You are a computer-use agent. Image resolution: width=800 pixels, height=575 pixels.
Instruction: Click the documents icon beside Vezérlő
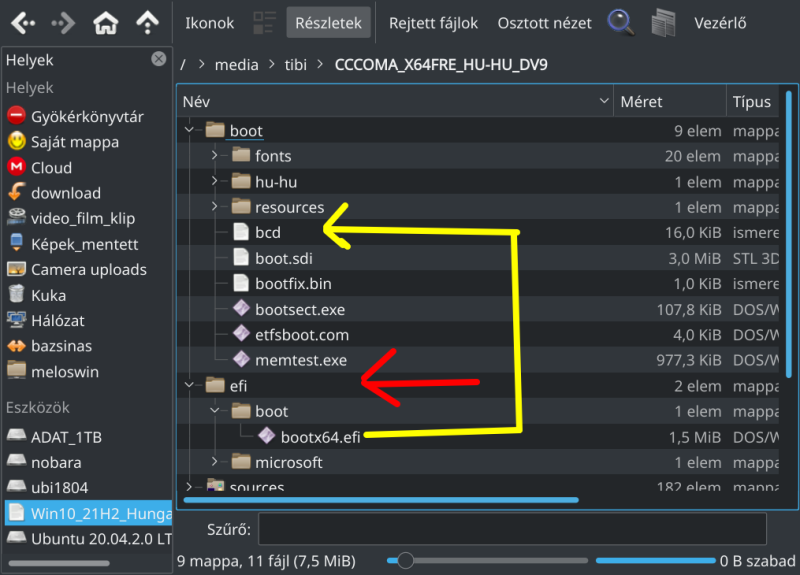(663, 23)
